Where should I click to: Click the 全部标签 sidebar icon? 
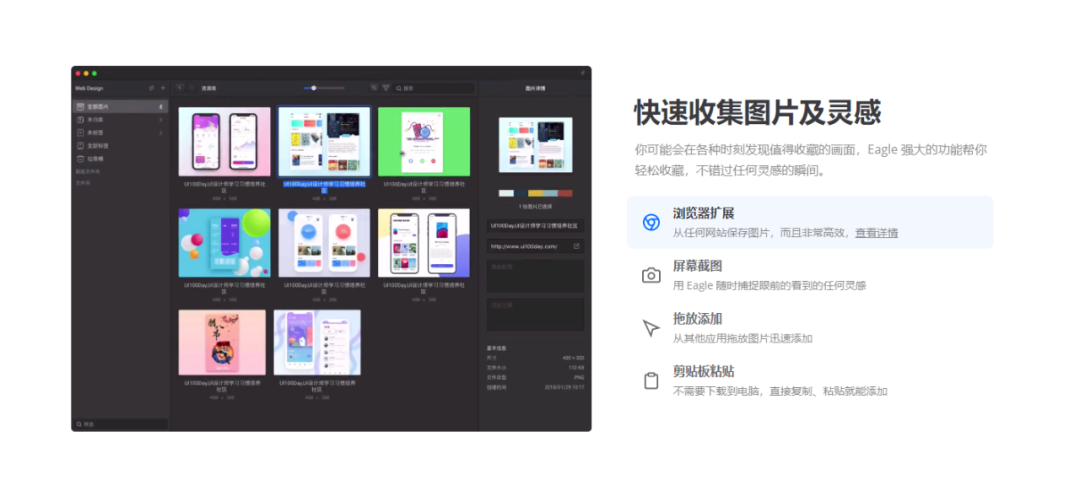(80, 145)
